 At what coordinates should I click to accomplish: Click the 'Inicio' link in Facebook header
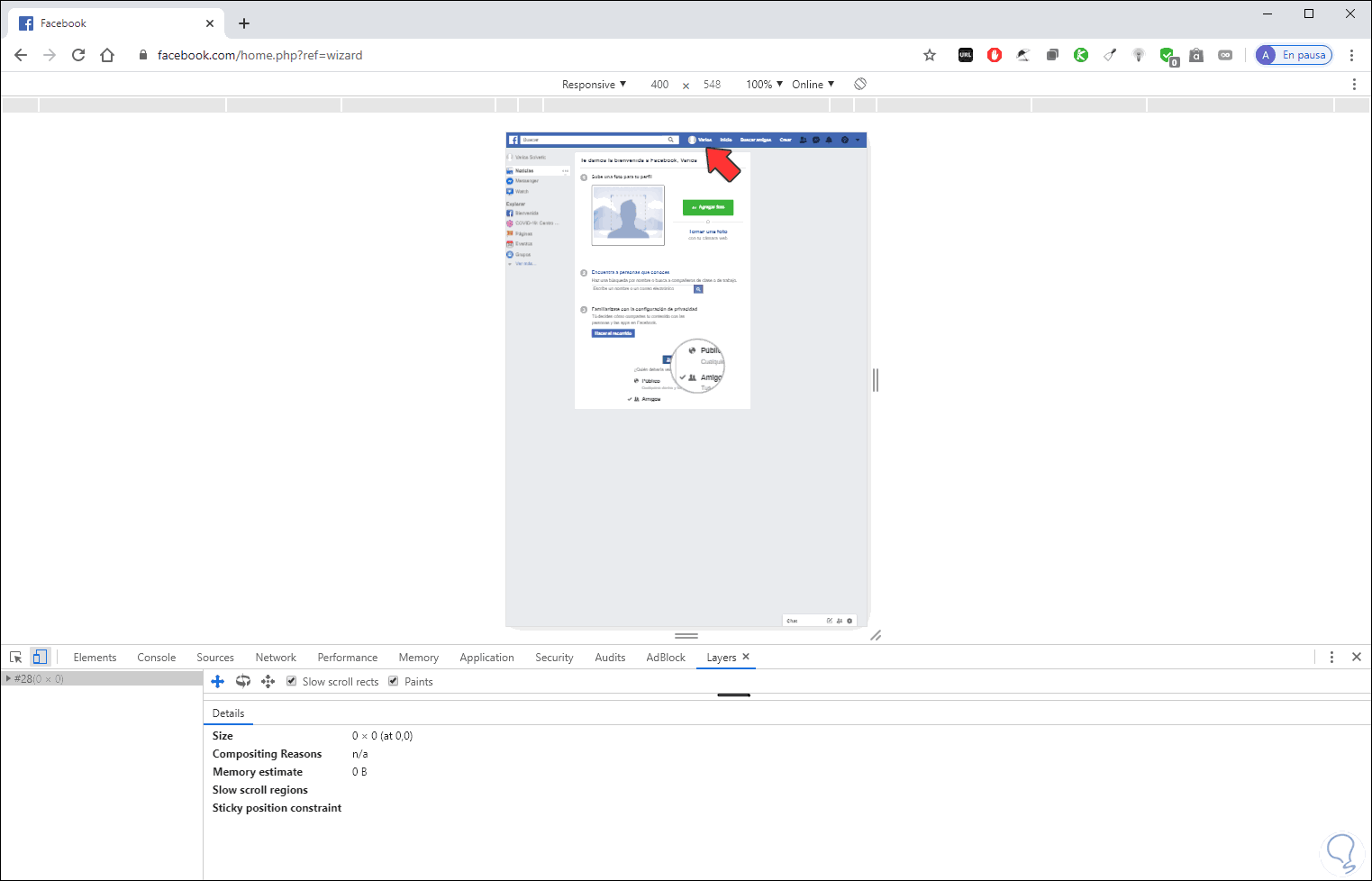[726, 140]
